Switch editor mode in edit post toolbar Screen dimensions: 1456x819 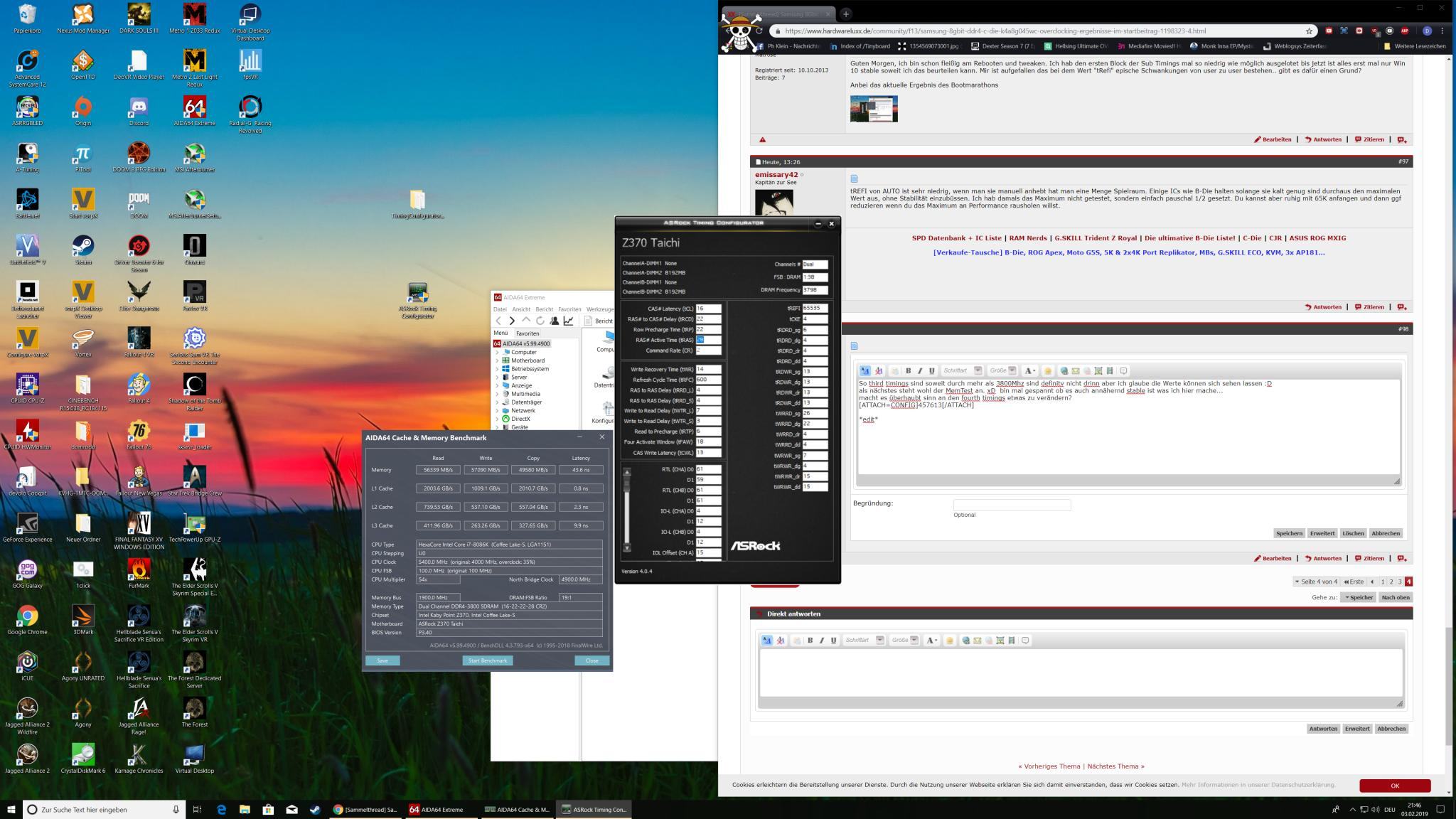(x=864, y=370)
